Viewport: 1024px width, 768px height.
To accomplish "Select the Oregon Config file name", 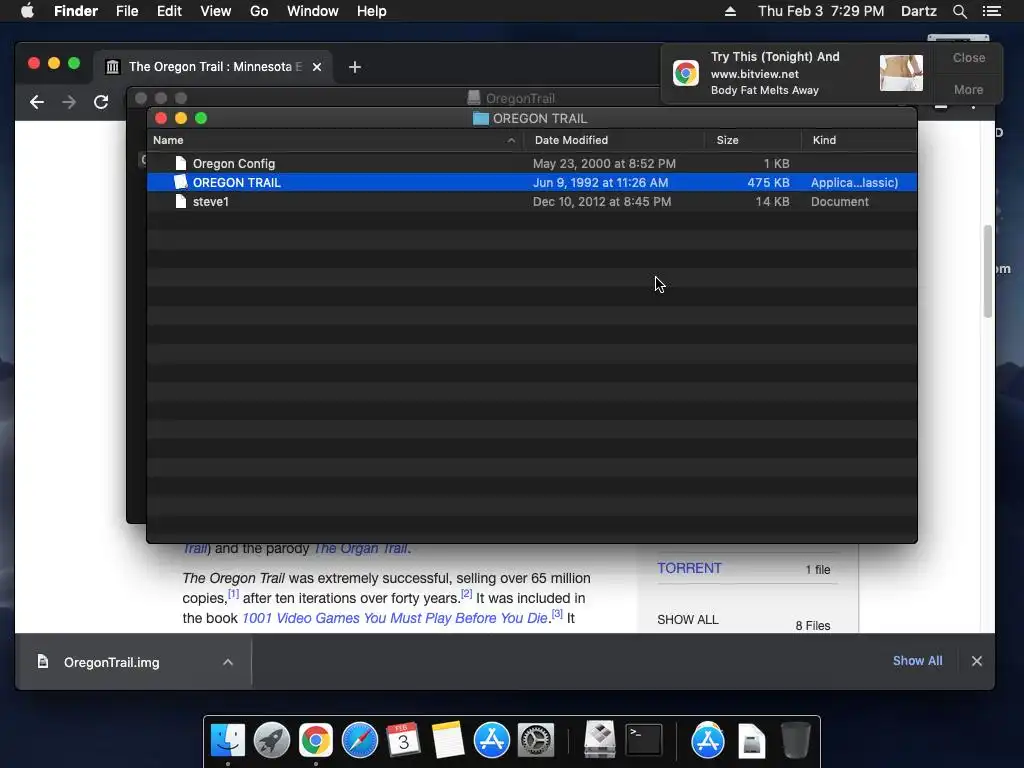I will [234, 163].
